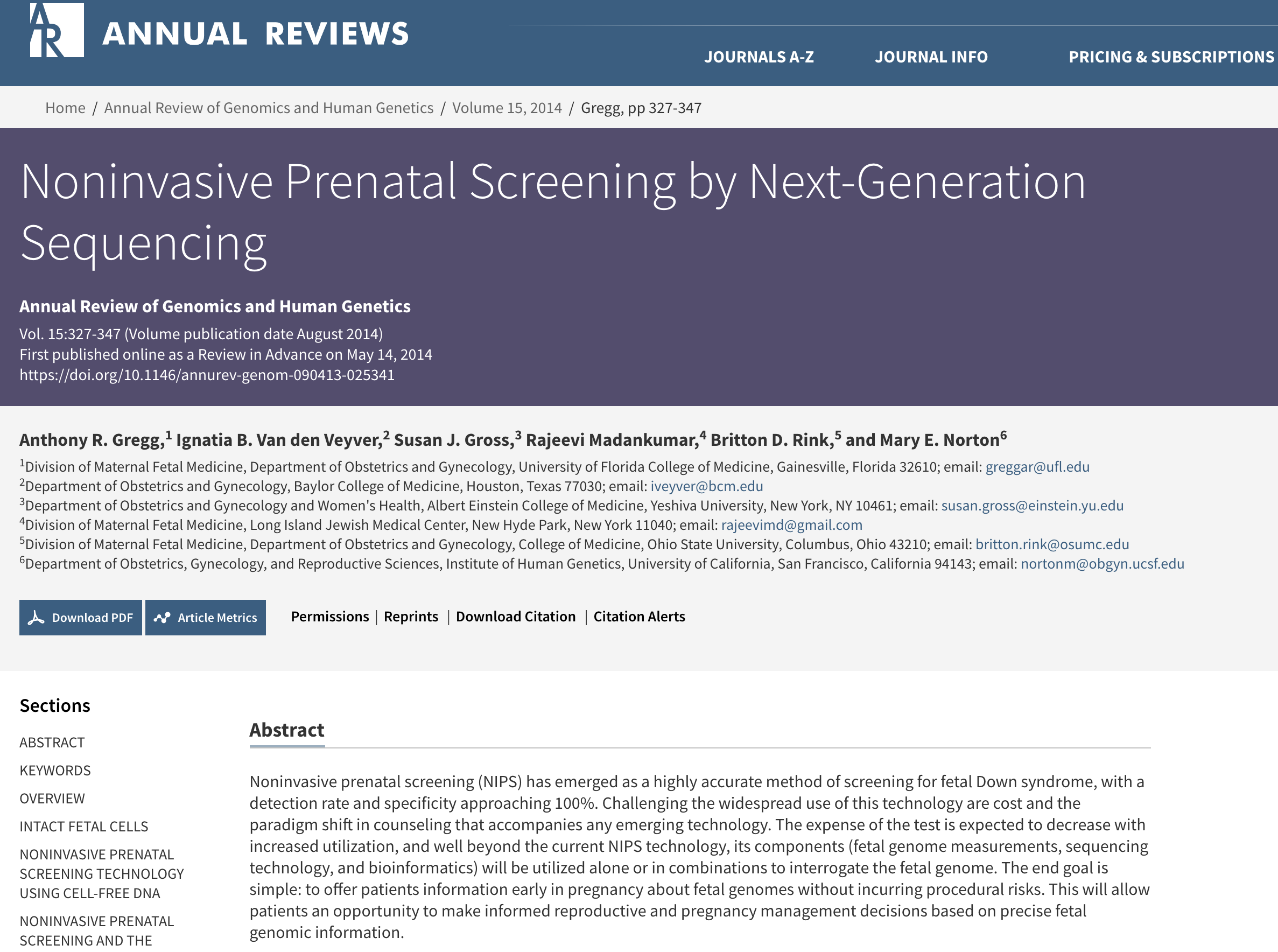The height and width of the screenshot is (952, 1278).
Task: Click the Abstract tab heading
Action: [x=287, y=730]
